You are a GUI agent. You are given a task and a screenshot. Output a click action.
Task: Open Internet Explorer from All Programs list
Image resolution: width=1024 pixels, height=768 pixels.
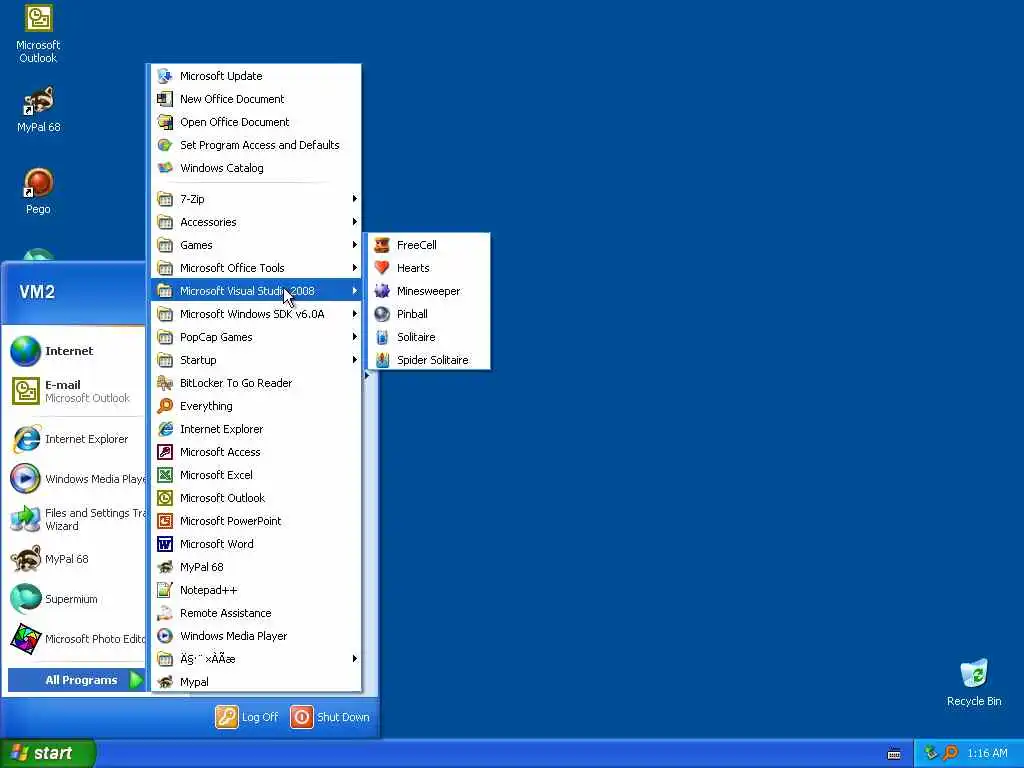[256, 429]
